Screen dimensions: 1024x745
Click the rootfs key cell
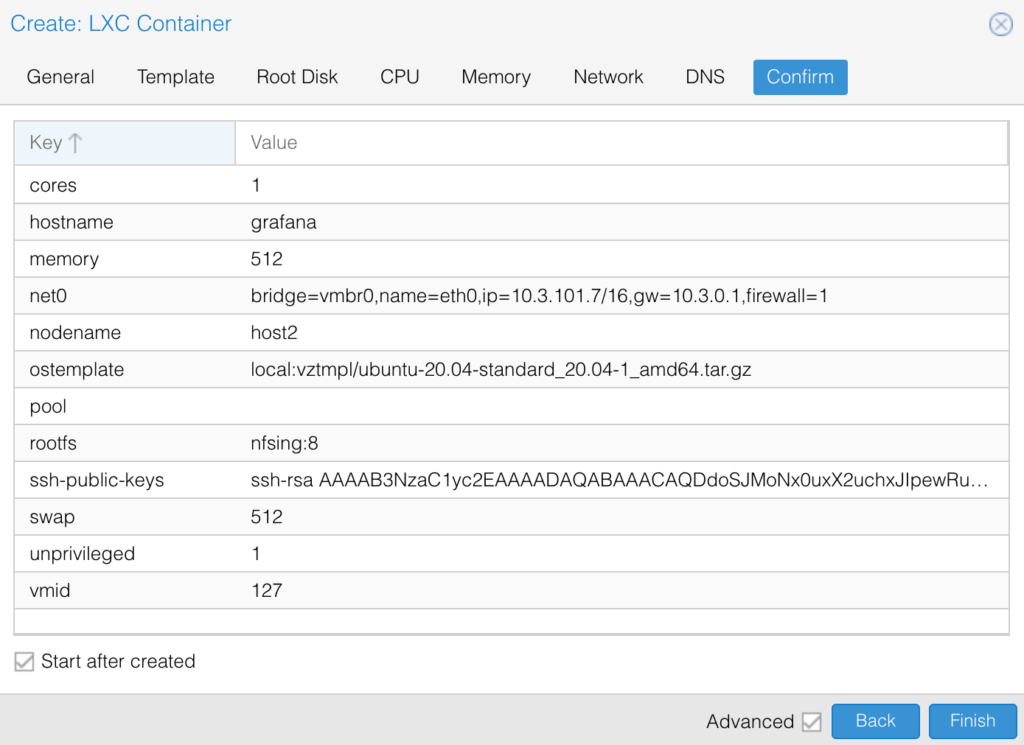(x=124, y=443)
